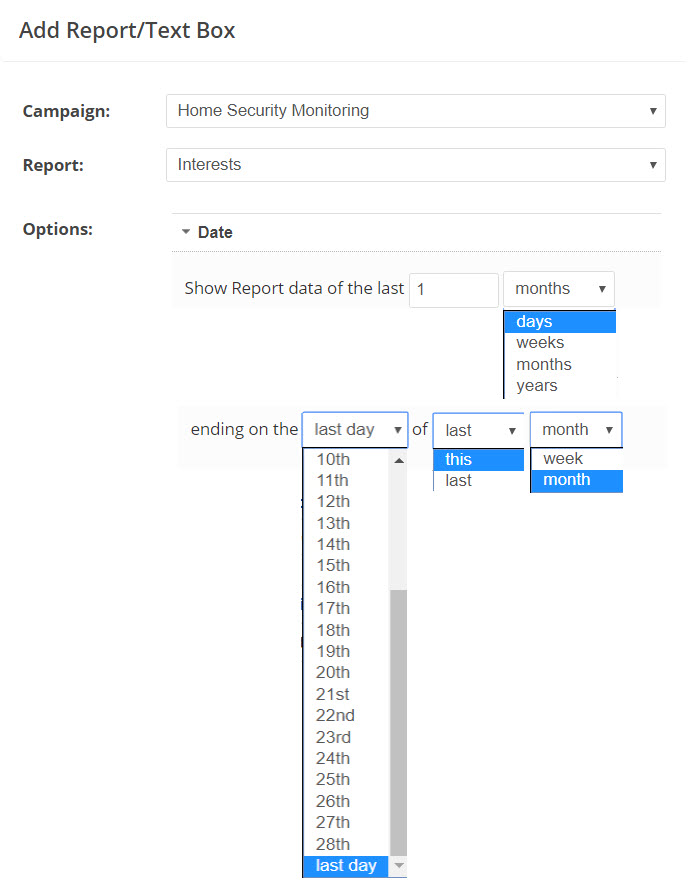This screenshot has height=893, width=693.
Task: Click the day list scroll up arrow
Action: (398, 461)
